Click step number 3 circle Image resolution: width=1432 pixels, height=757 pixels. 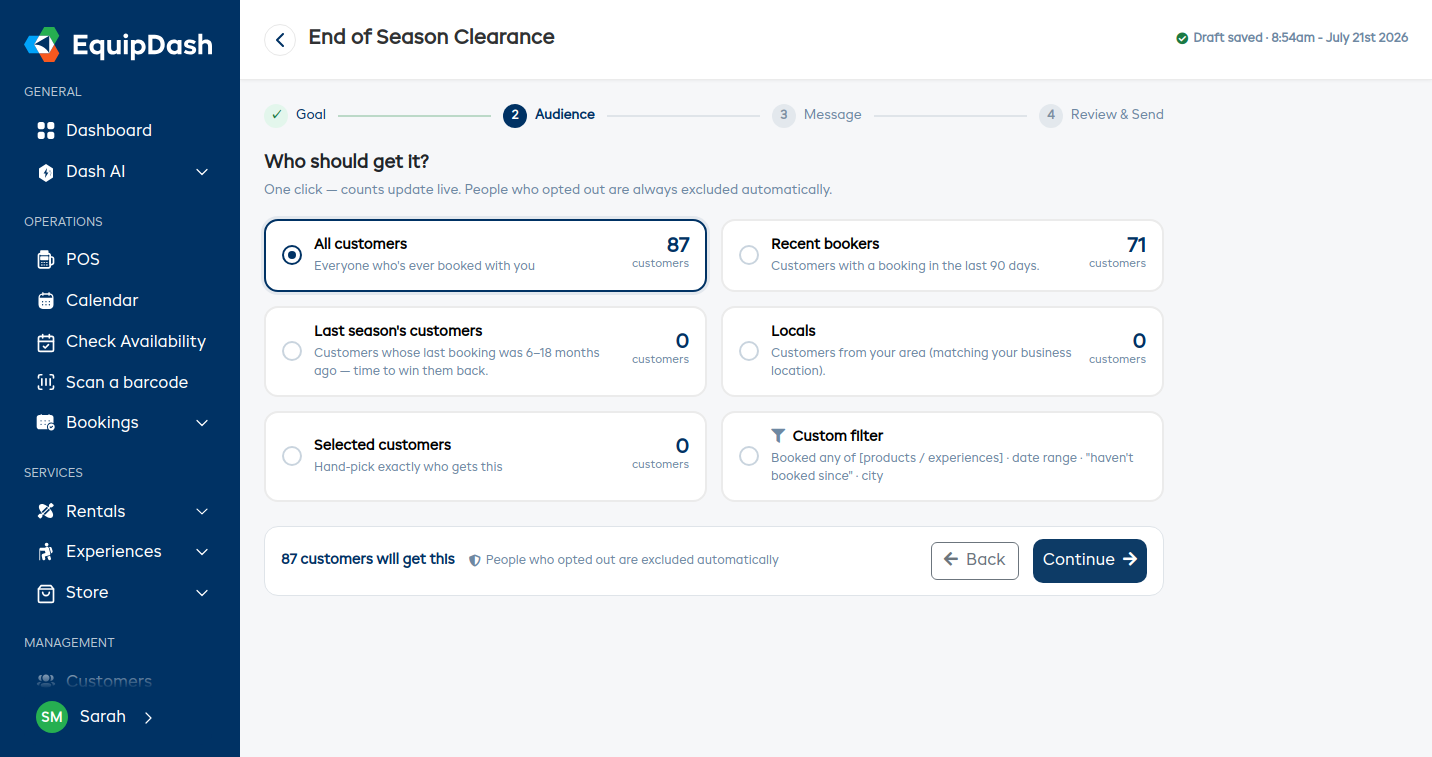[x=784, y=115]
